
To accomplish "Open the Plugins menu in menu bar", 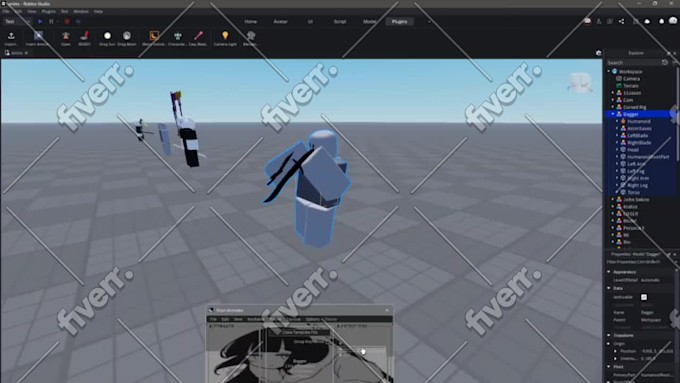I will click(x=48, y=11).
